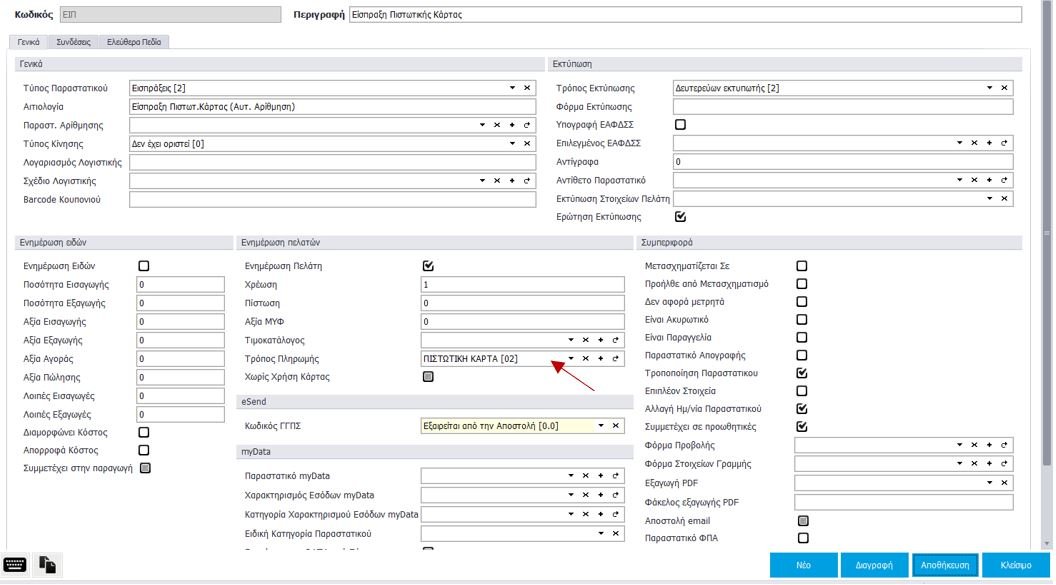Add new entry with plus icon in Παραστ. Αρίθμησης

pos(512,125)
